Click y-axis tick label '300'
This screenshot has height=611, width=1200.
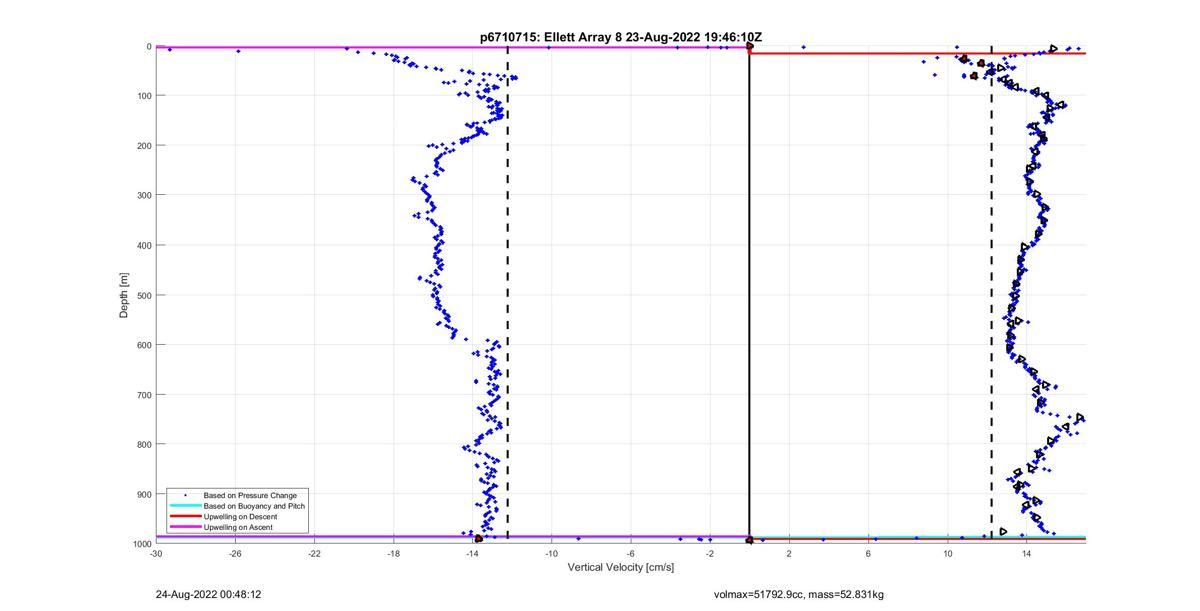pos(143,195)
